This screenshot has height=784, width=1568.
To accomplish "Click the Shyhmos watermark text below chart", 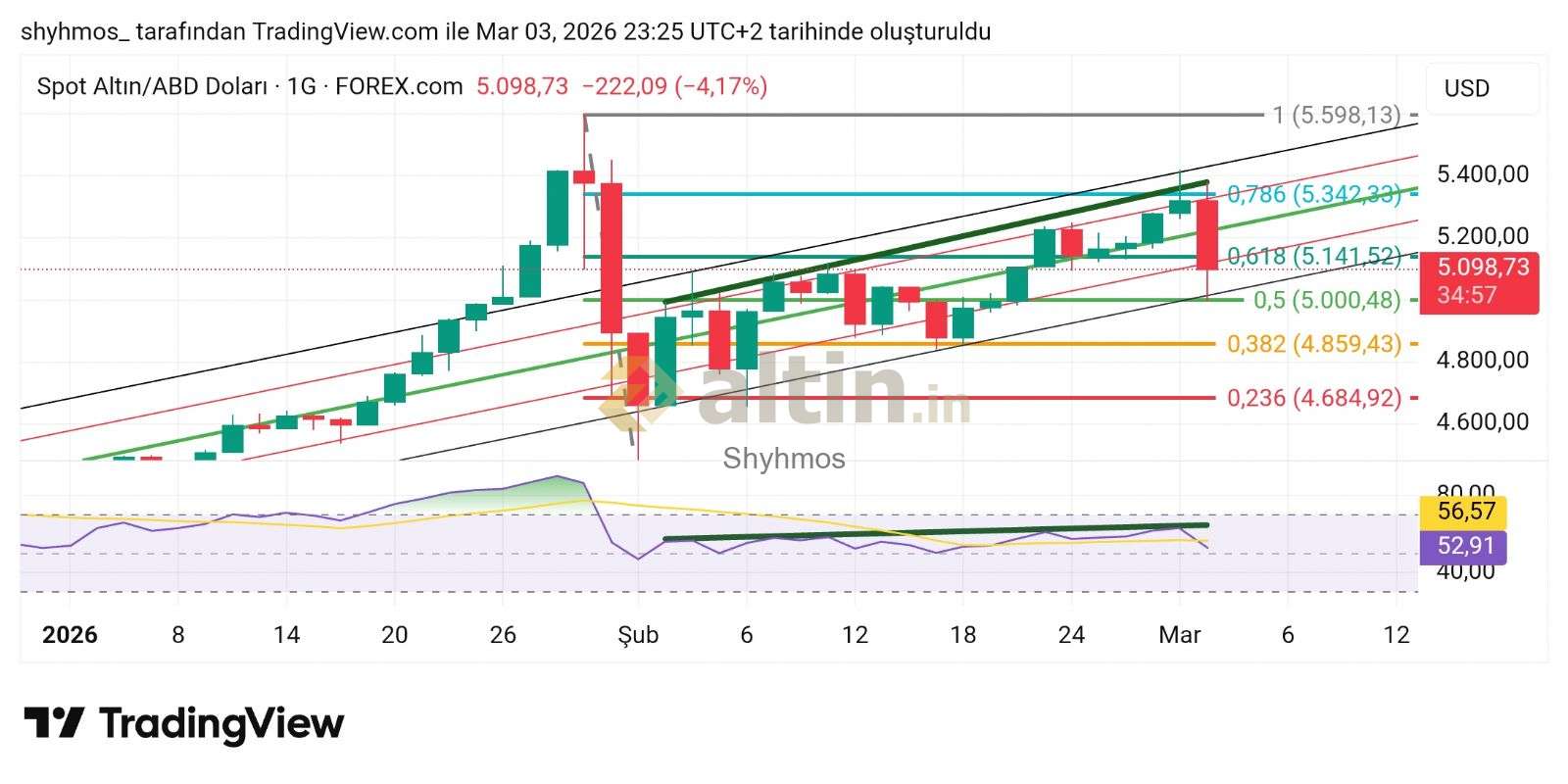I will pos(784,459).
